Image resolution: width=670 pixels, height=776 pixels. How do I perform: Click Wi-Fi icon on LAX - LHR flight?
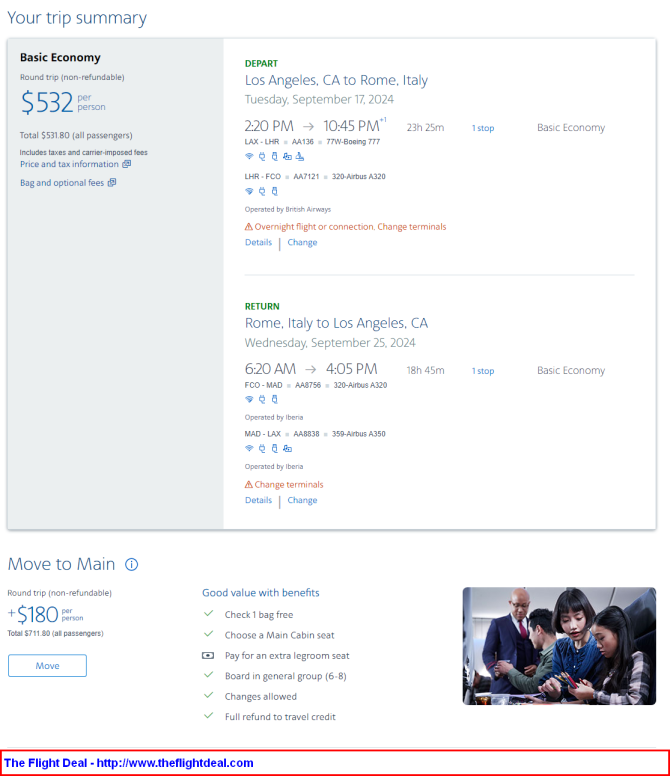(x=249, y=156)
